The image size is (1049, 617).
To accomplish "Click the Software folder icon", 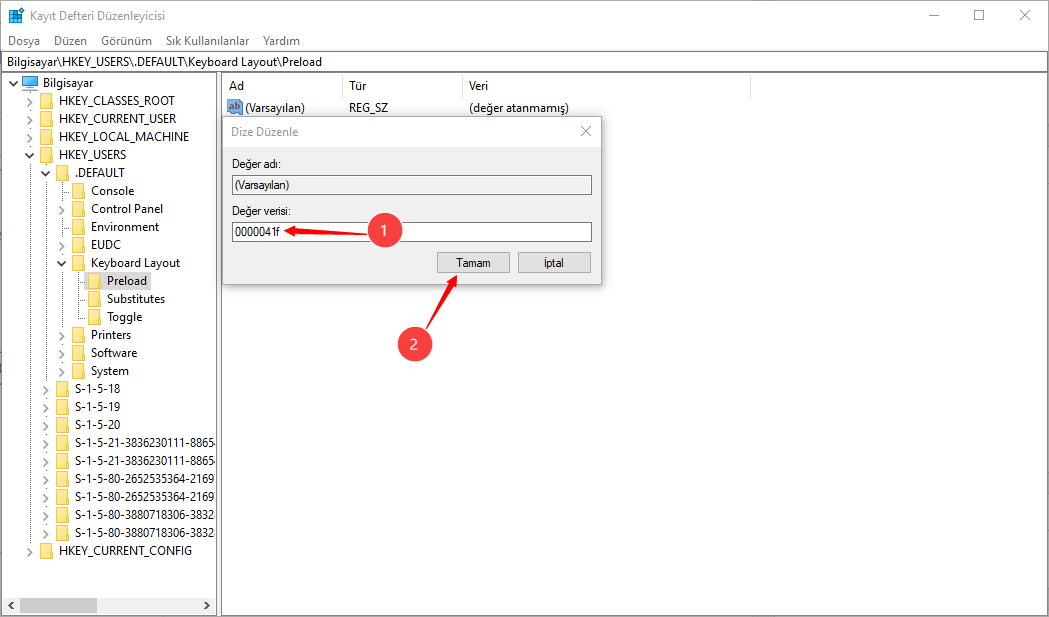I will click(78, 353).
